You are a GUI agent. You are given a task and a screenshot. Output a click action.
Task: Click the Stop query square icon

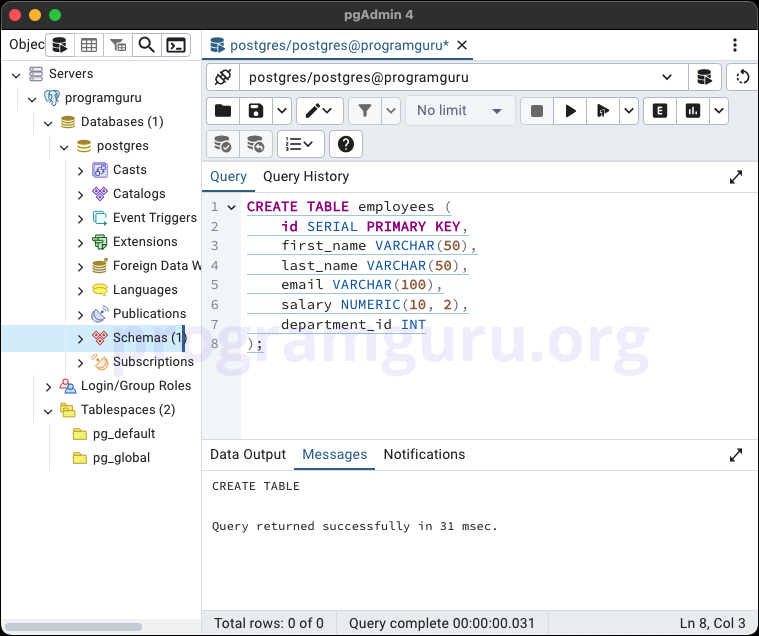[x=536, y=111]
